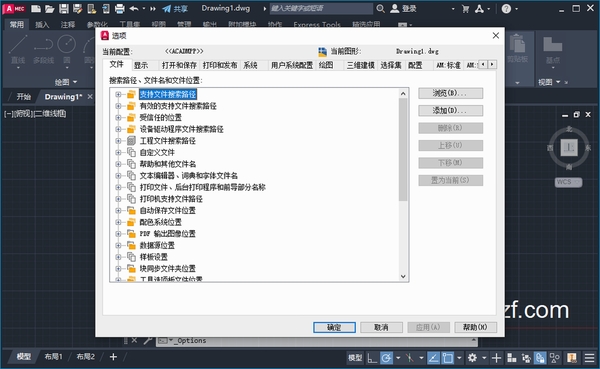
Task: Click the Open folder icon in title bar
Action: 50,8
